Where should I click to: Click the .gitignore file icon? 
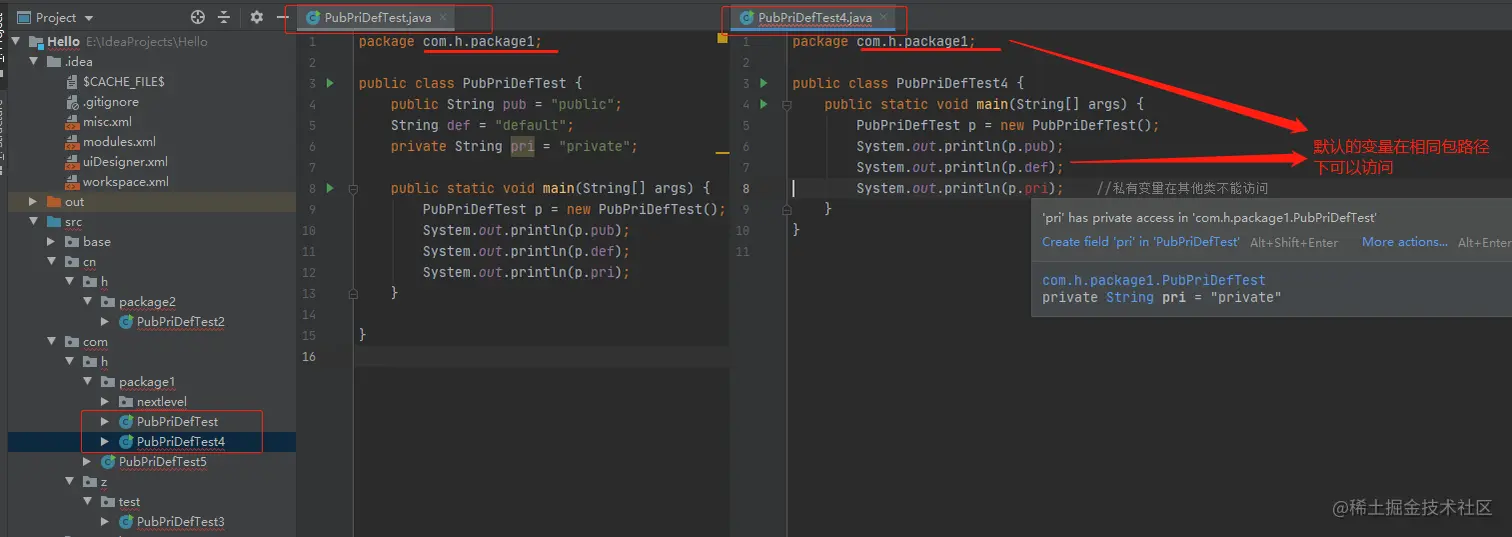point(72,101)
